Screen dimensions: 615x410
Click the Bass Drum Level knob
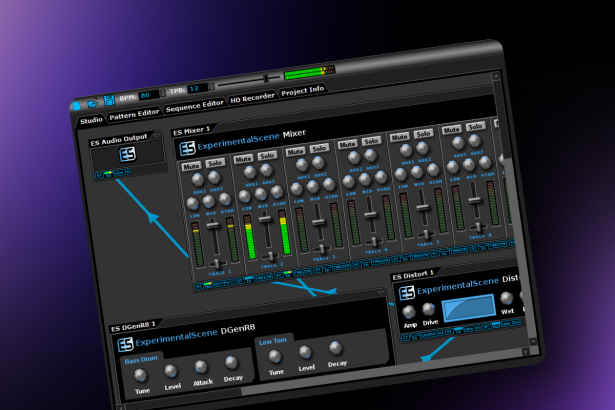171,371
